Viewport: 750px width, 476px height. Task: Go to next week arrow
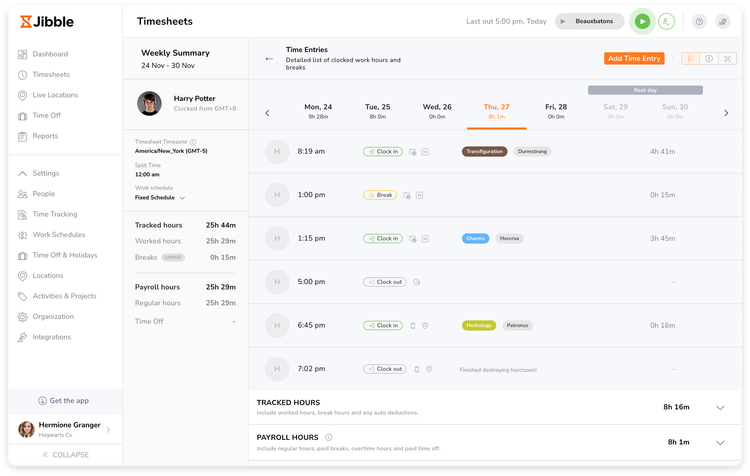[x=726, y=113]
